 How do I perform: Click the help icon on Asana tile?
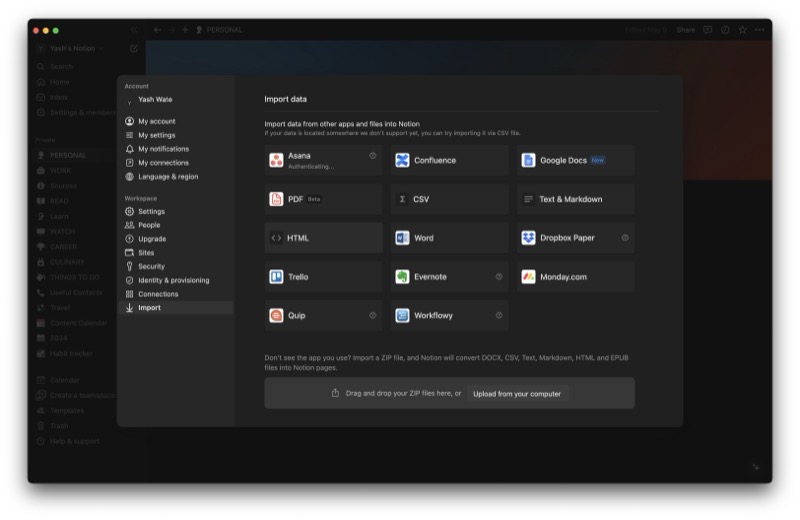372,156
